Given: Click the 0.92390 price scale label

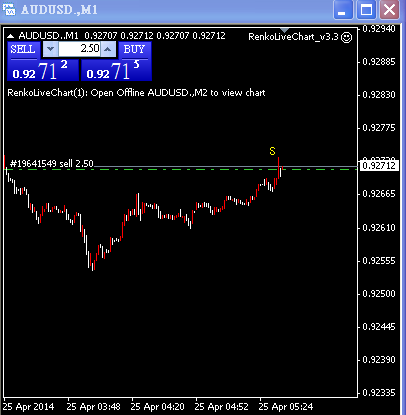Looking at the screenshot, I should [378, 360].
